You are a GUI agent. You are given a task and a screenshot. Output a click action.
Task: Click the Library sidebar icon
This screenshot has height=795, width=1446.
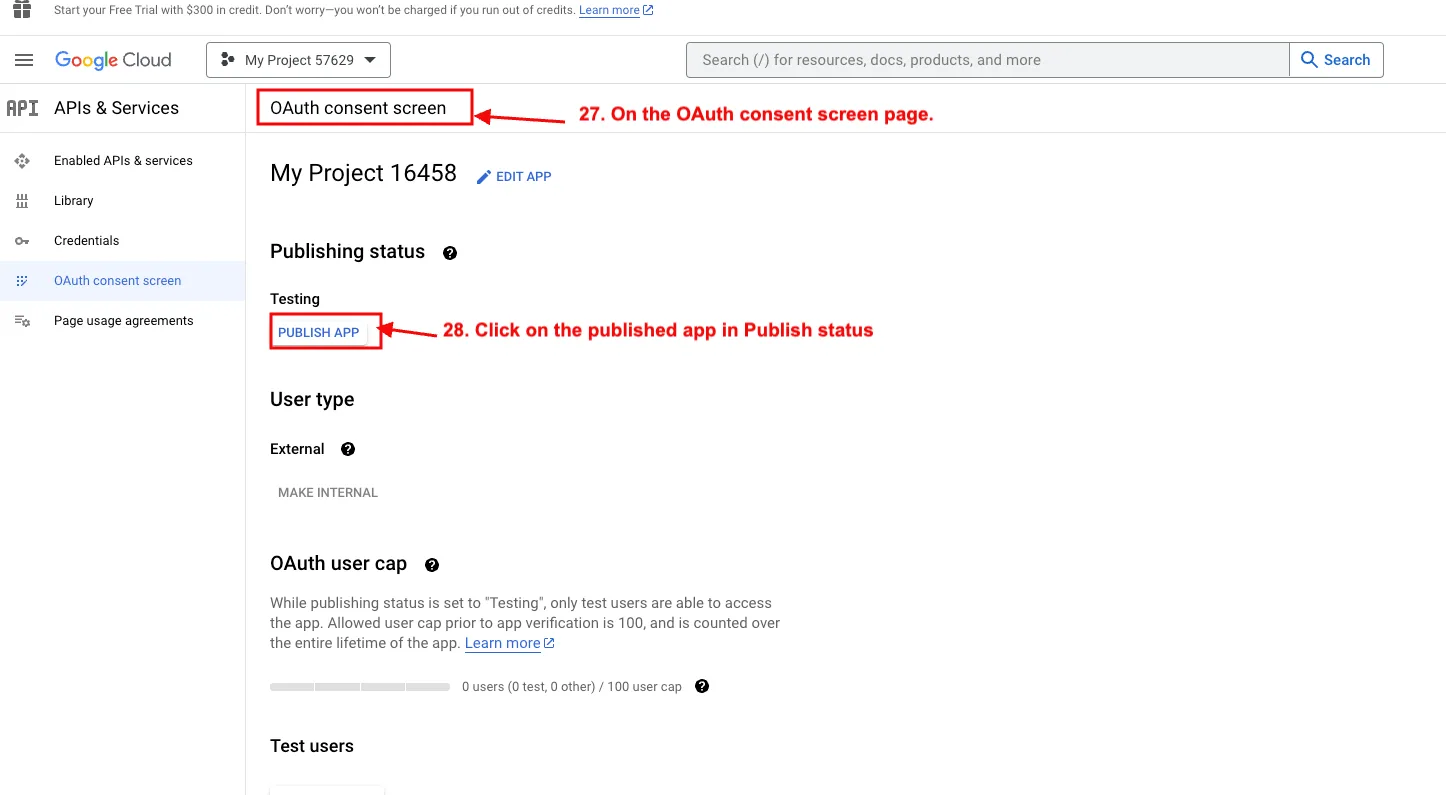coord(22,201)
